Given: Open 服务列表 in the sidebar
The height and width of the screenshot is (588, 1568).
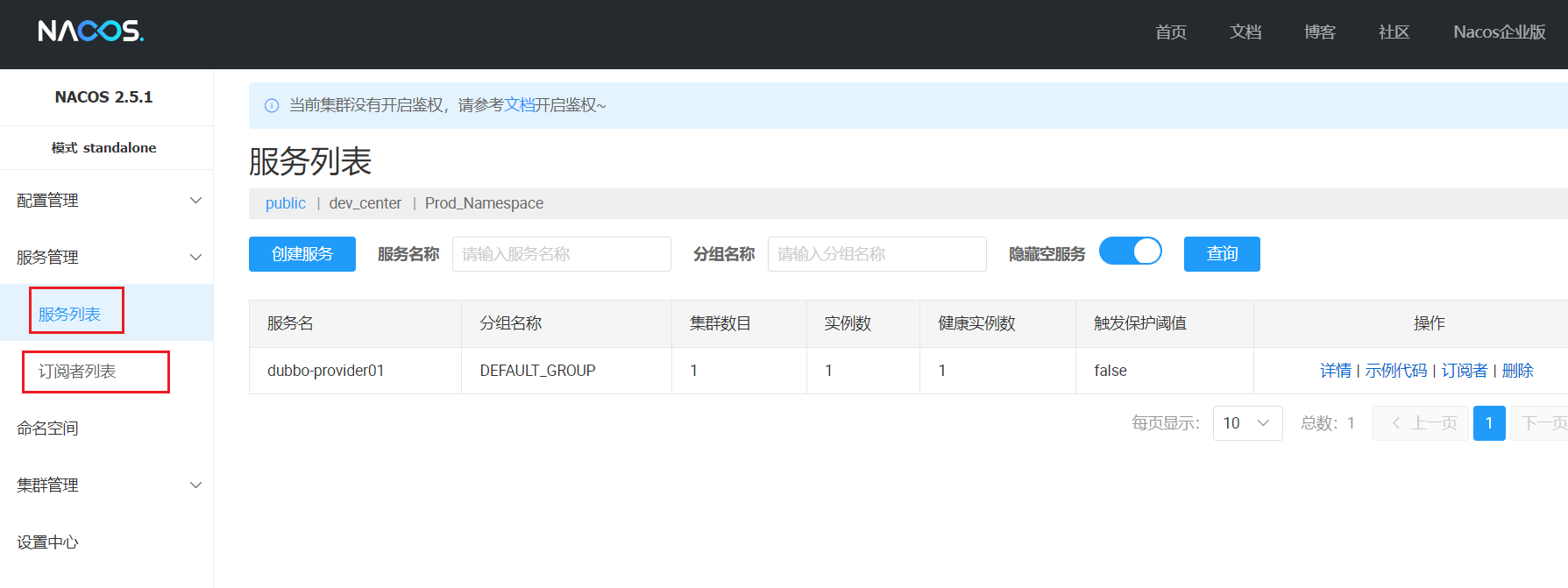Looking at the screenshot, I should [x=69, y=314].
